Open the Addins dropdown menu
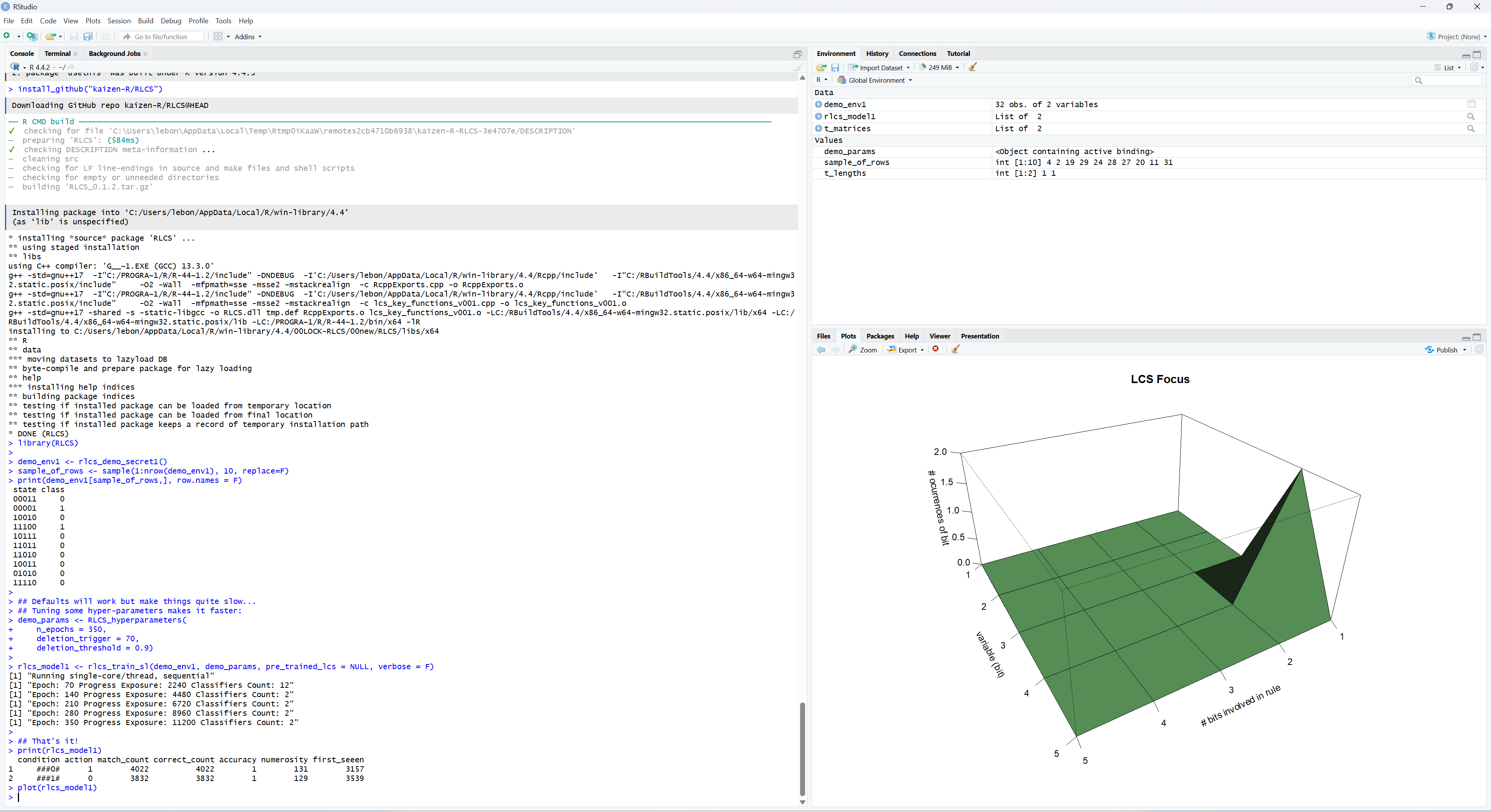1491x812 pixels. pyautogui.click(x=248, y=36)
